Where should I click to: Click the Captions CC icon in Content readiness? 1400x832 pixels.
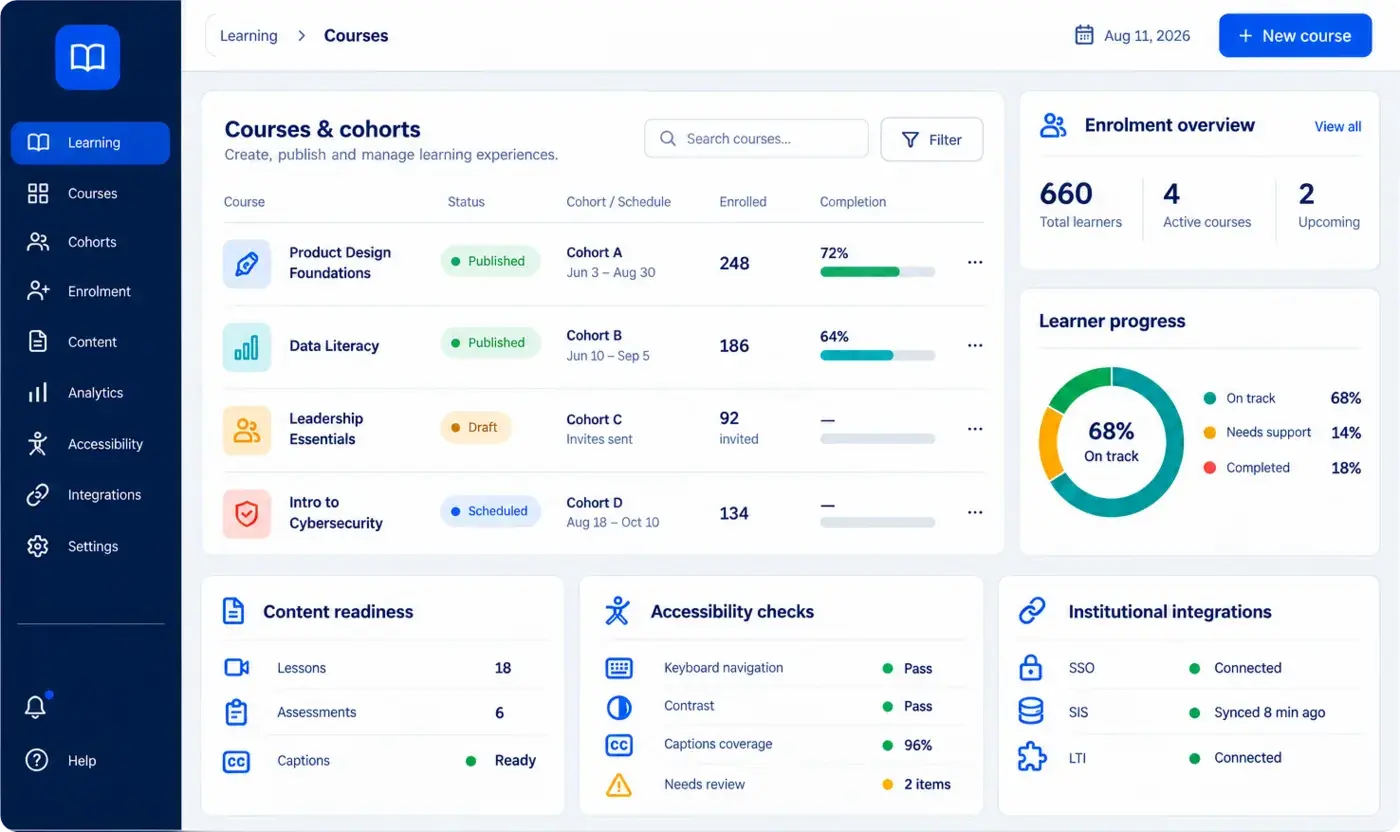click(x=236, y=761)
